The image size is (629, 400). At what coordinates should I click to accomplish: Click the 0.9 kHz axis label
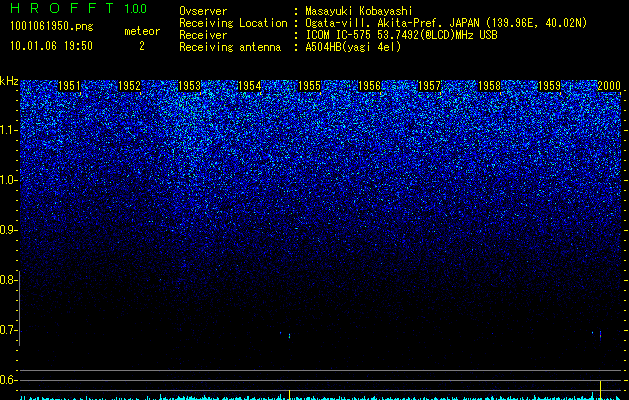point(8,230)
